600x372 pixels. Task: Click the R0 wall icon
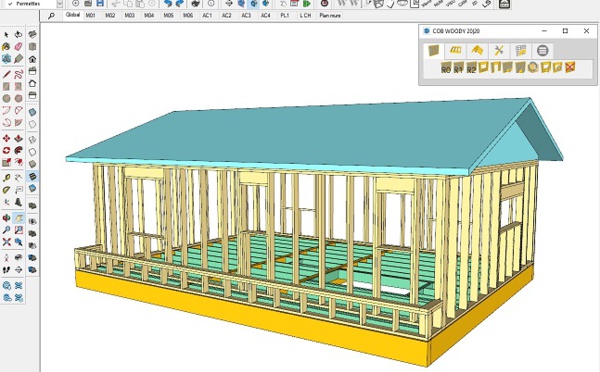click(x=446, y=68)
